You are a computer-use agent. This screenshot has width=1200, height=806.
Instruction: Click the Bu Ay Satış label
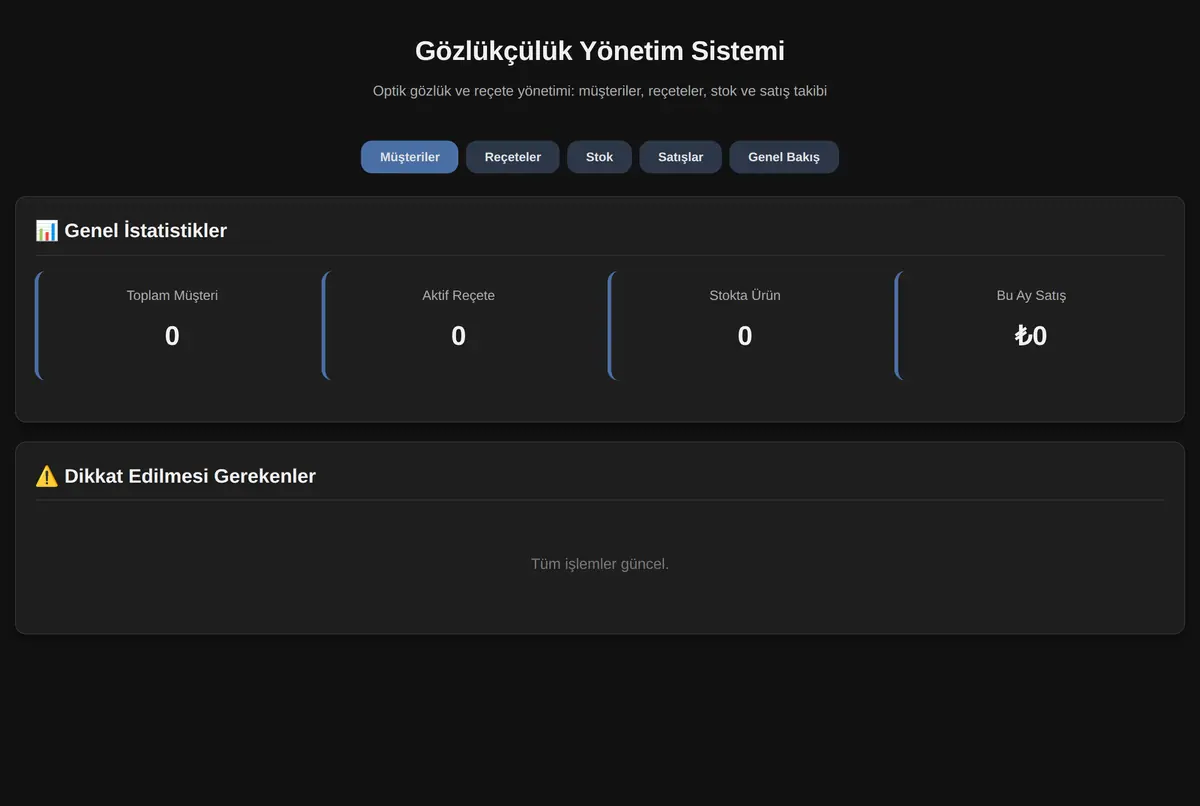[1031, 295]
